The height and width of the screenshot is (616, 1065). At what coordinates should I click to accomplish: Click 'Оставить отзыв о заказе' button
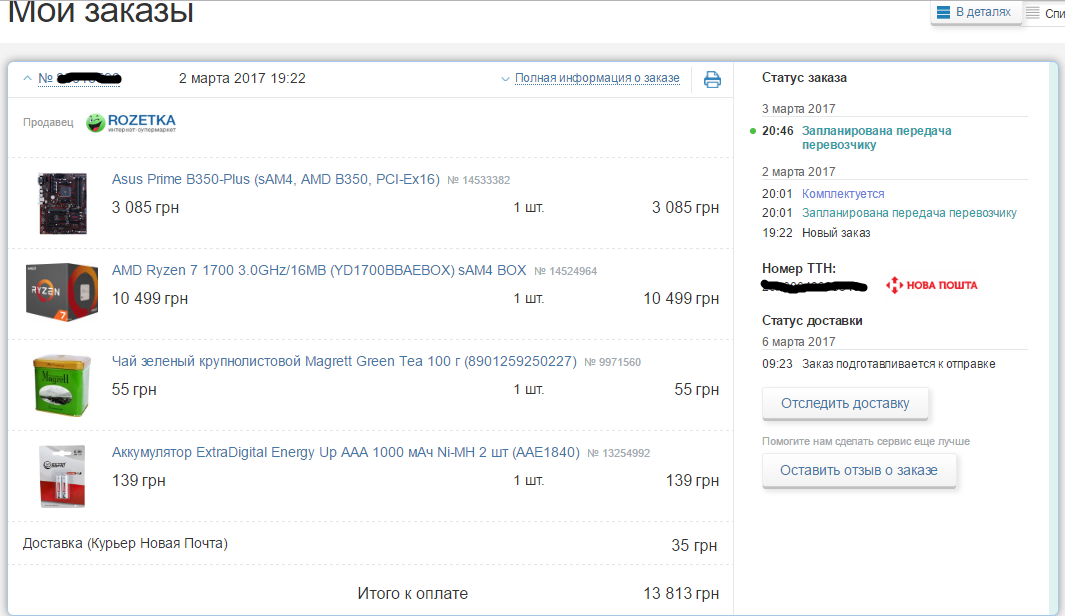(859, 470)
